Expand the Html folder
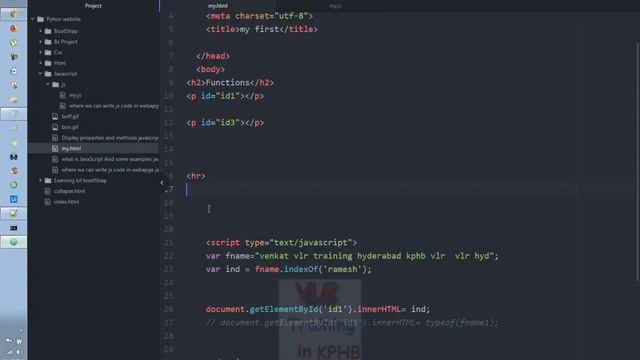The height and width of the screenshot is (360, 640). 40,63
